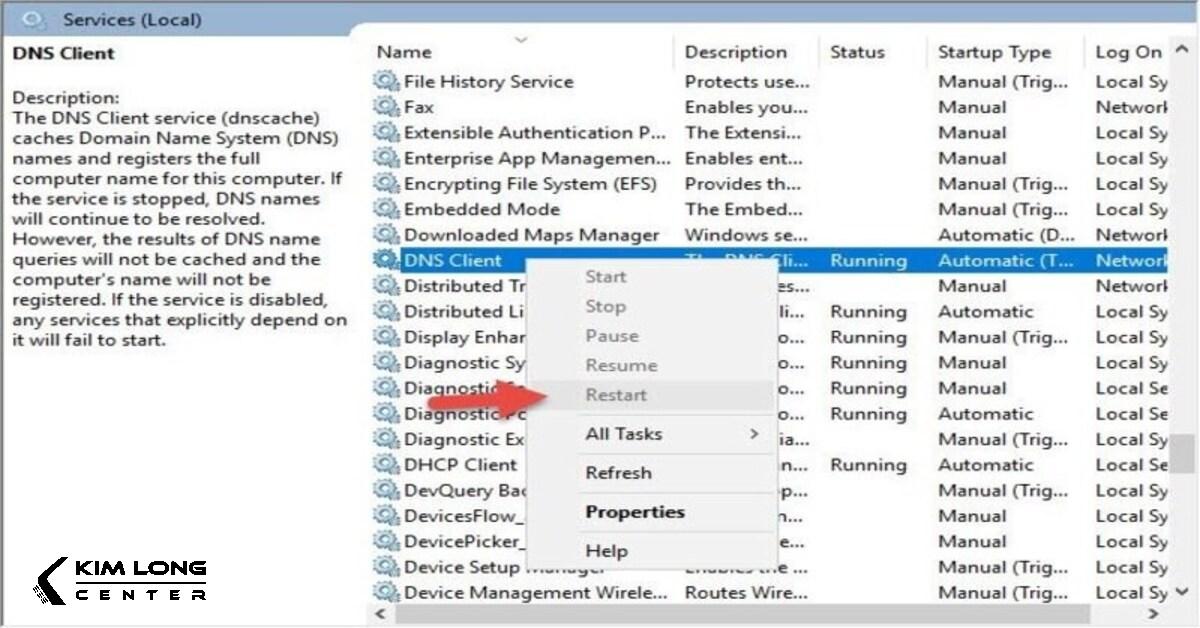1200x628 pixels.
Task: Sort services by the Name column header
Action: pyautogui.click(x=404, y=52)
